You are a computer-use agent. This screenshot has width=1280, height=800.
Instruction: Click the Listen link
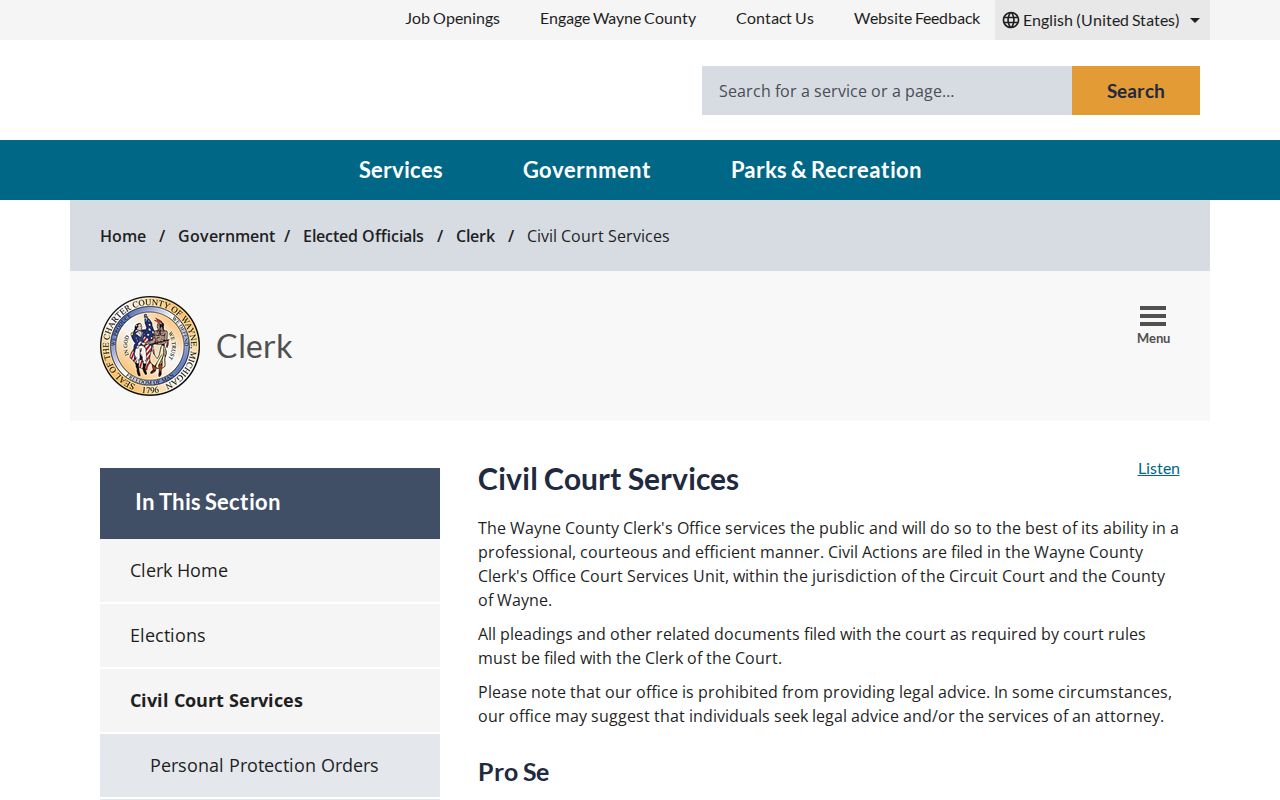pyautogui.click(x=1159, y=468)
